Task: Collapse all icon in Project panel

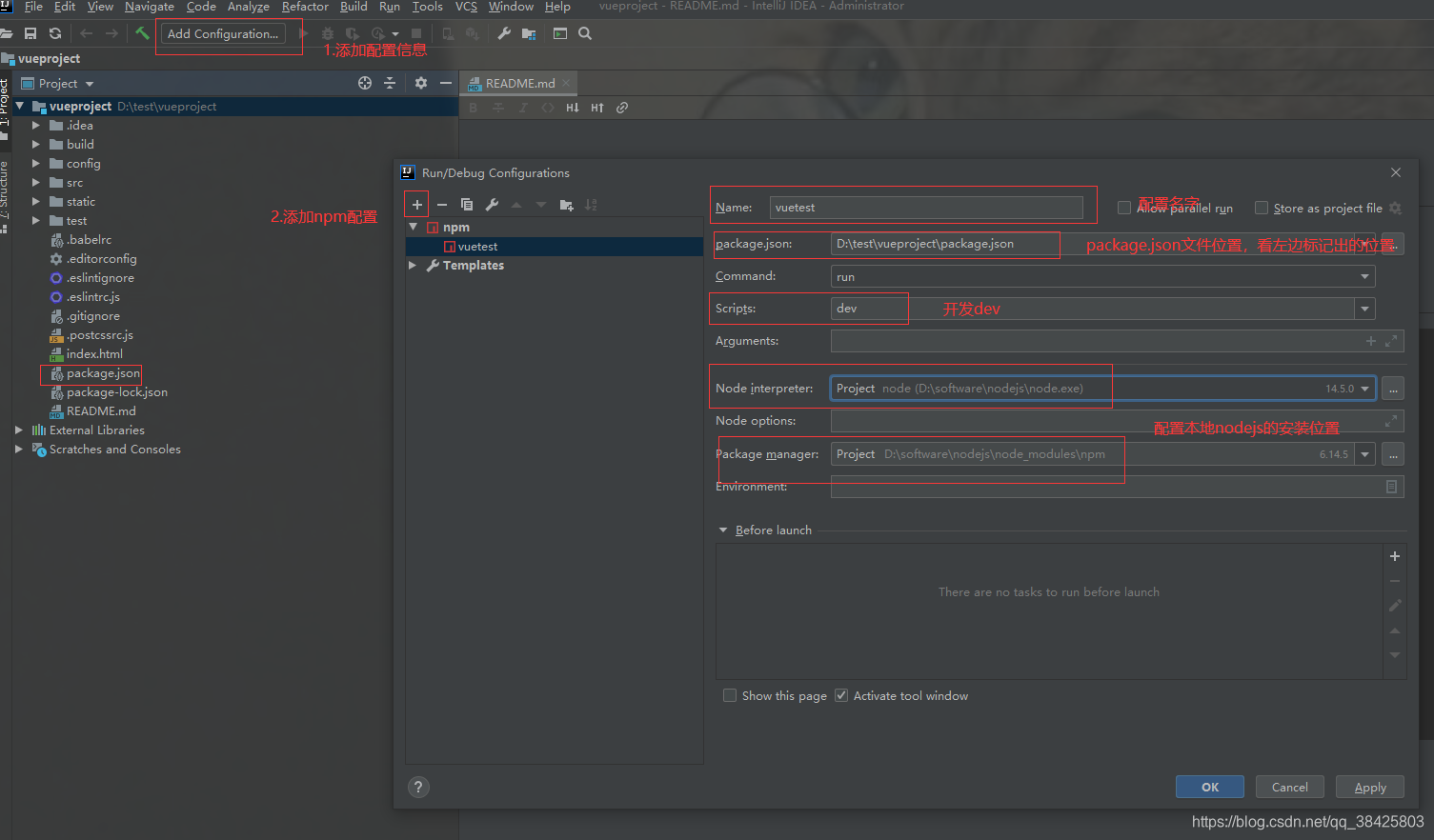Action: point(390,83)
